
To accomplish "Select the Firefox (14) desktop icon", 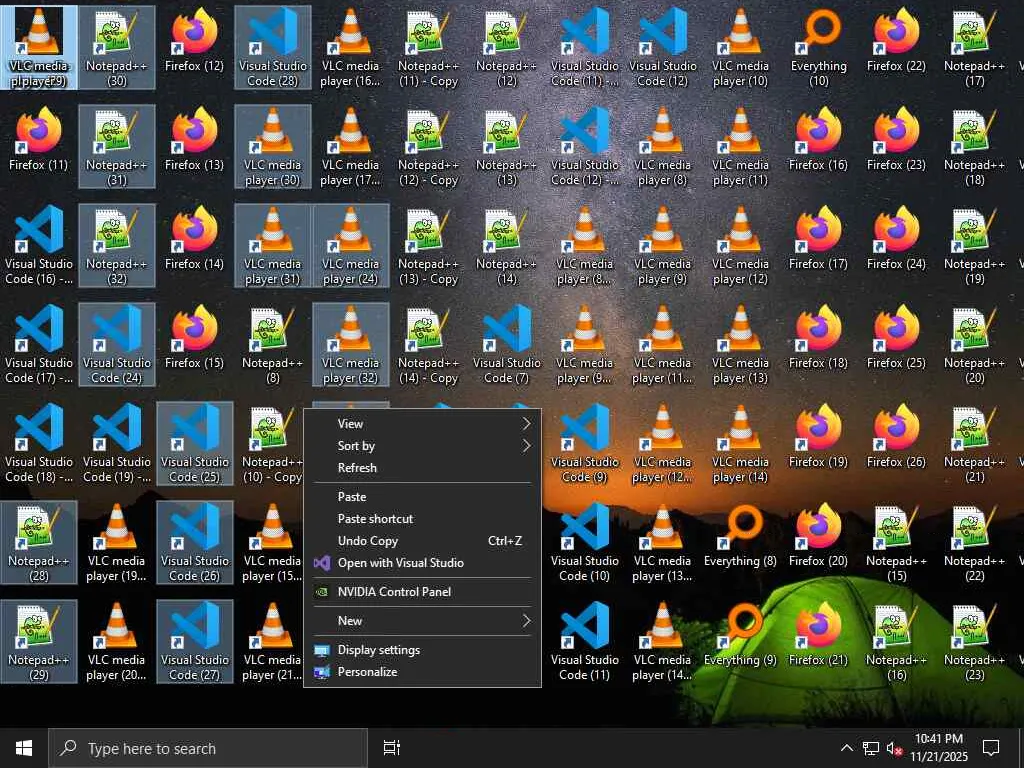I will pos(194,238).
